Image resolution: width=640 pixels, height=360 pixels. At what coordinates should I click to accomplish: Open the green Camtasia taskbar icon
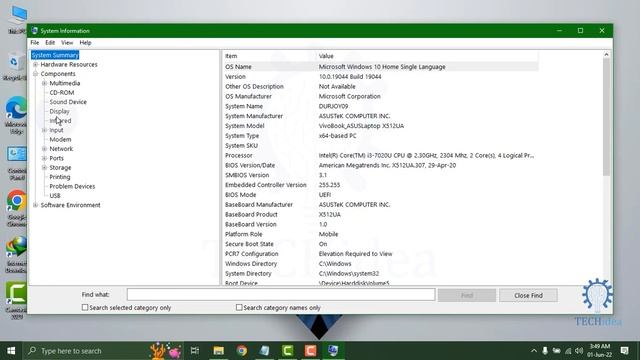point(287,351)
